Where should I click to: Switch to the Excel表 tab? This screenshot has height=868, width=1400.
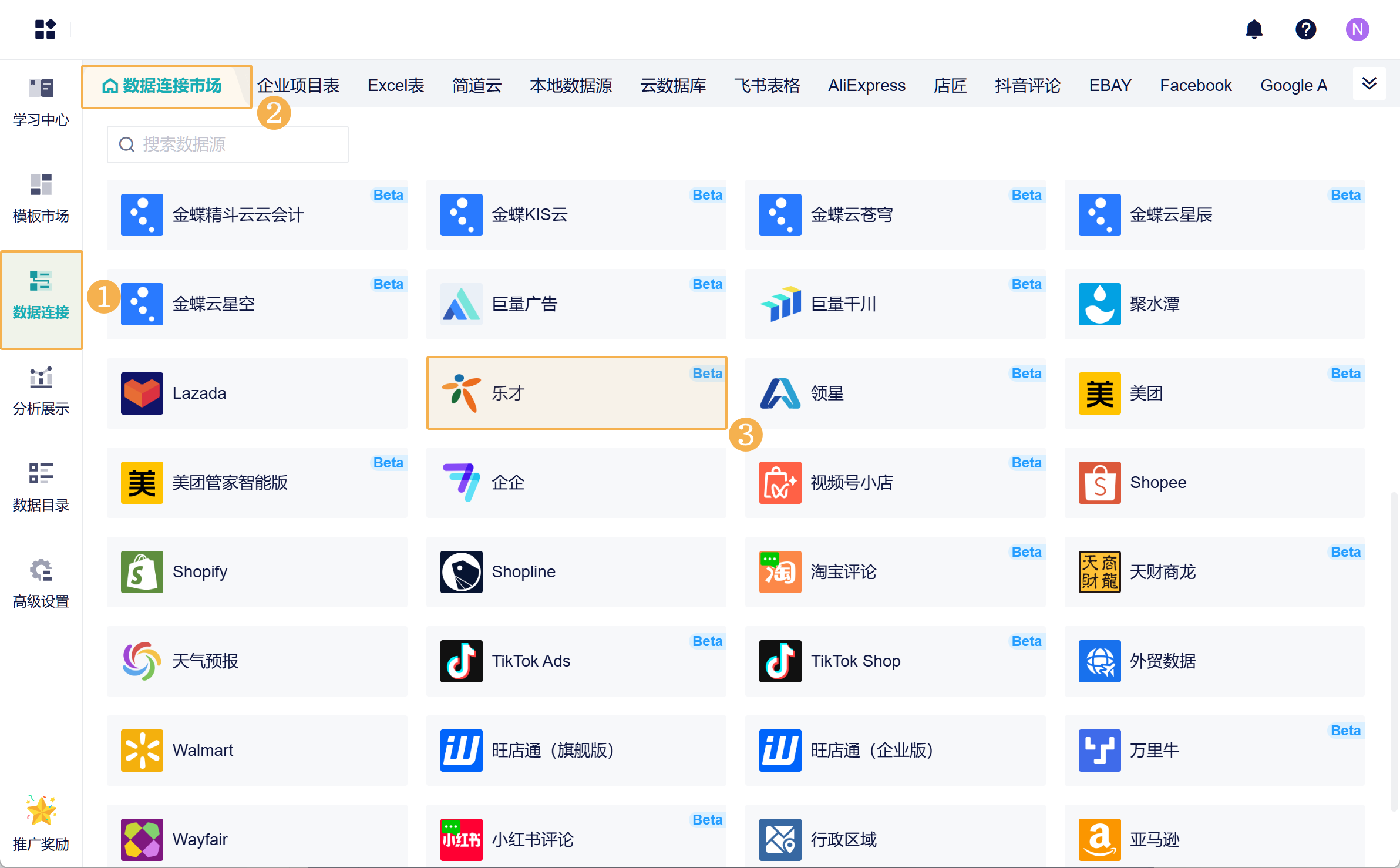(x=396, y=86)
